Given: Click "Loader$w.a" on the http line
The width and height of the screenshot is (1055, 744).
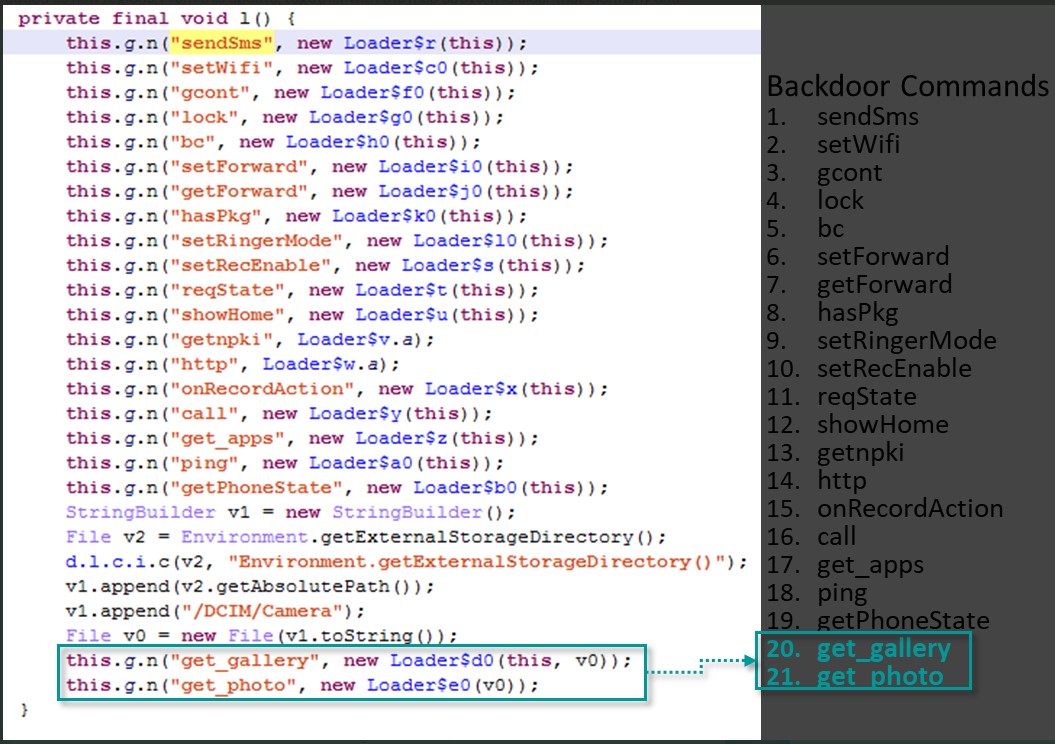Looking at the screenshot, I should point(320,364).
